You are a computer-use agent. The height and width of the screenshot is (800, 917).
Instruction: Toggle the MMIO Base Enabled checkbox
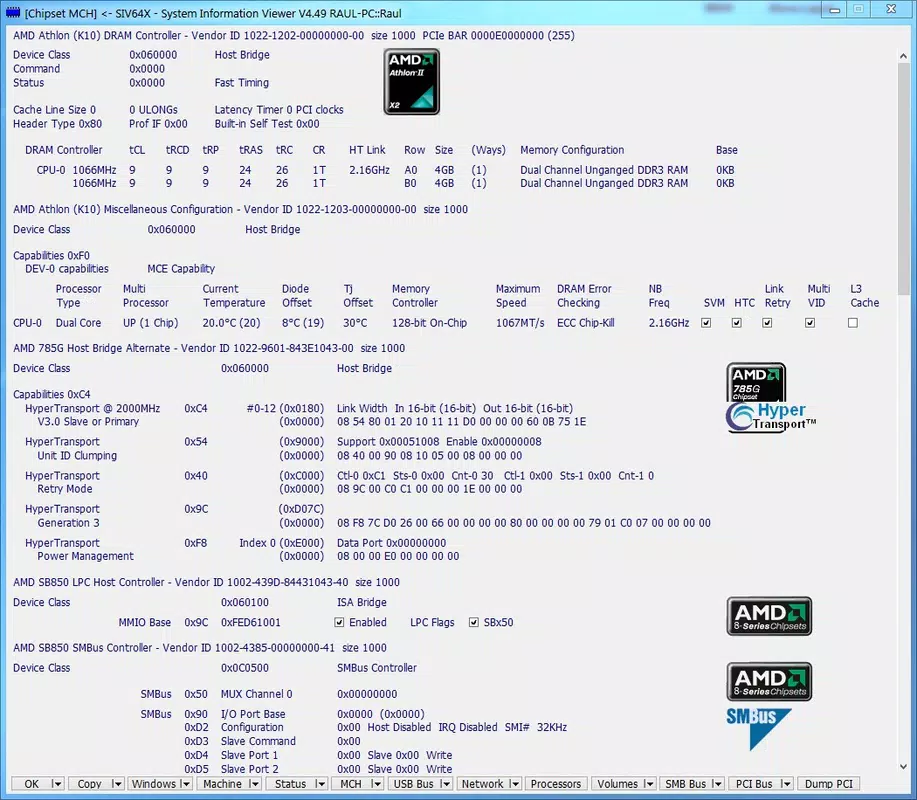[x=339, y=622]
